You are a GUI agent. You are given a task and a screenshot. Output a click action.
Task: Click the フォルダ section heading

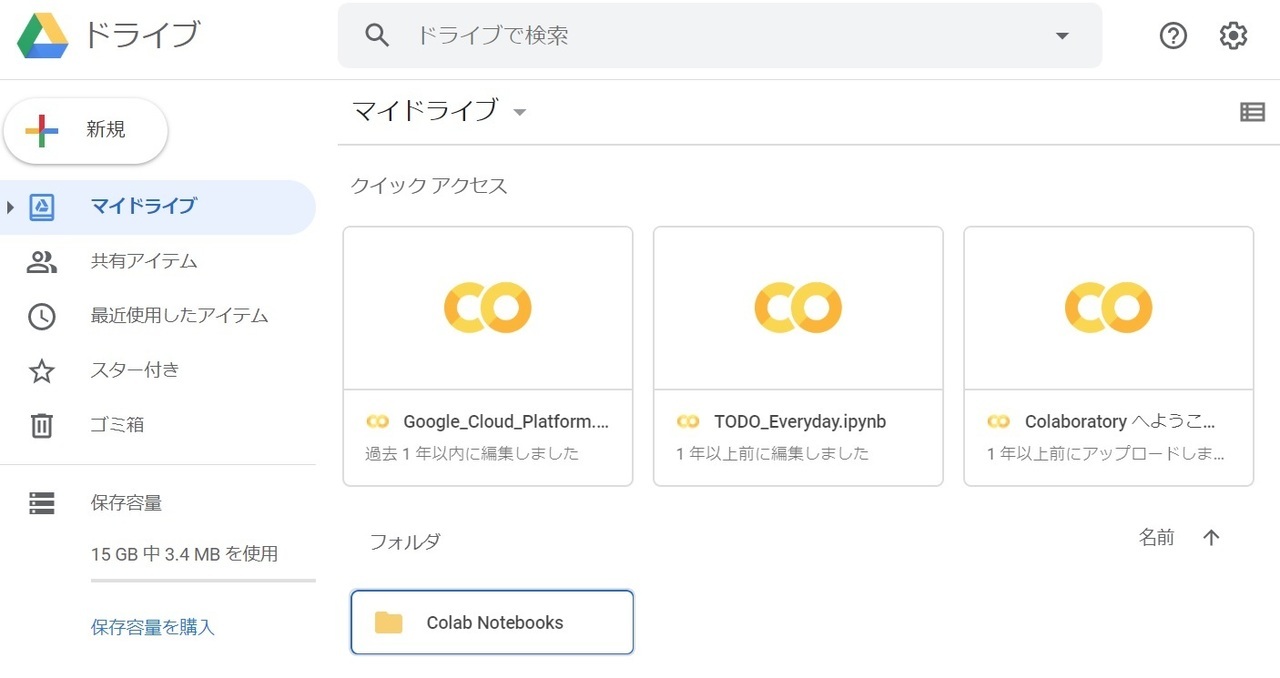(405, 542)
